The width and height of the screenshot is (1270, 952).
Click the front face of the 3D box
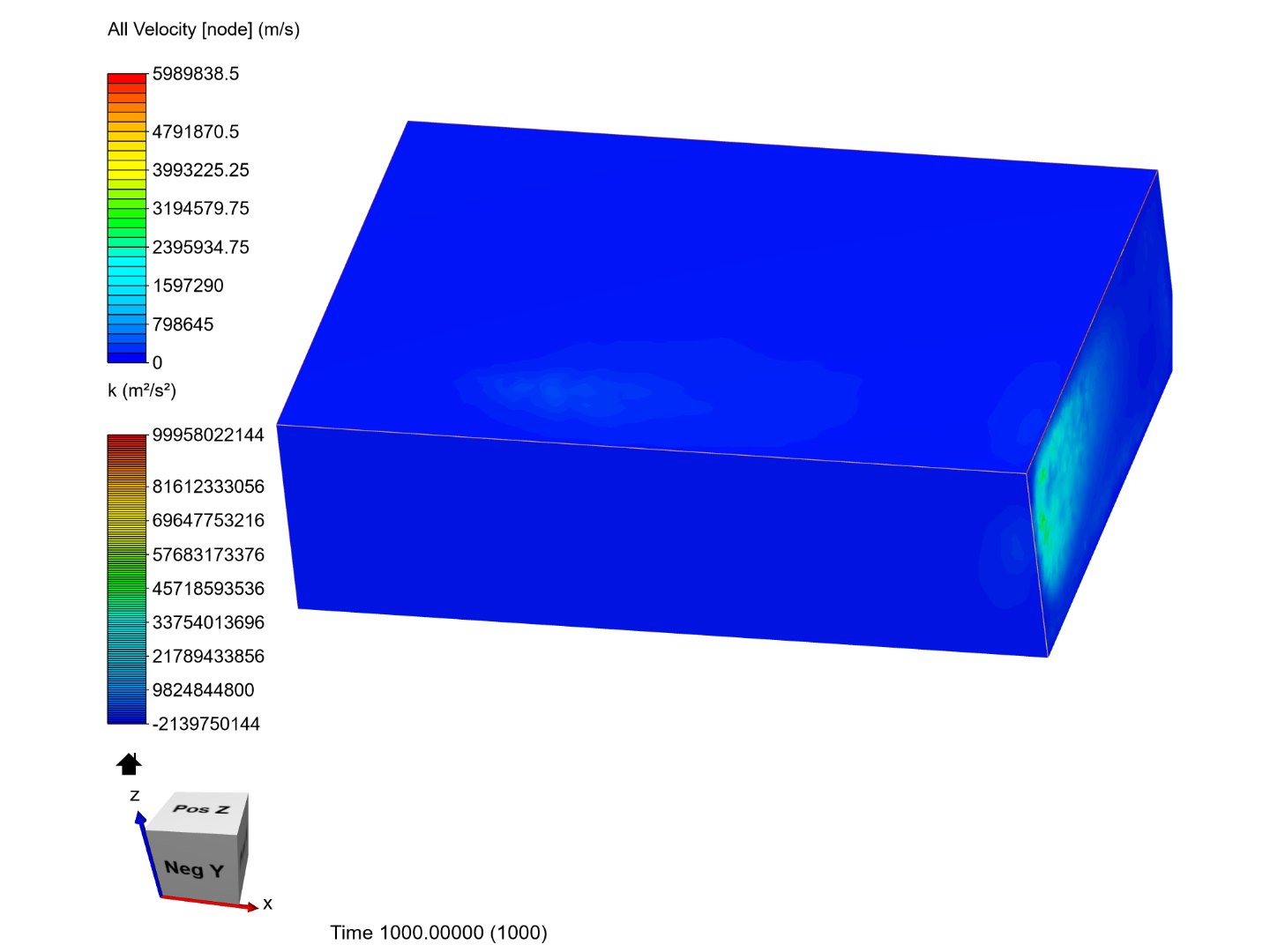point(661,542)
